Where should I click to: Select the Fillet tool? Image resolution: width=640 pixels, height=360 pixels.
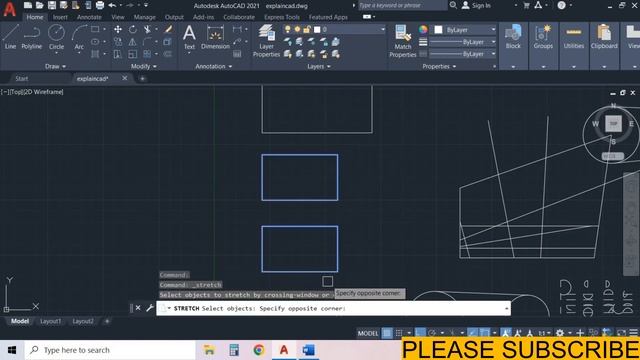(147, 42)
